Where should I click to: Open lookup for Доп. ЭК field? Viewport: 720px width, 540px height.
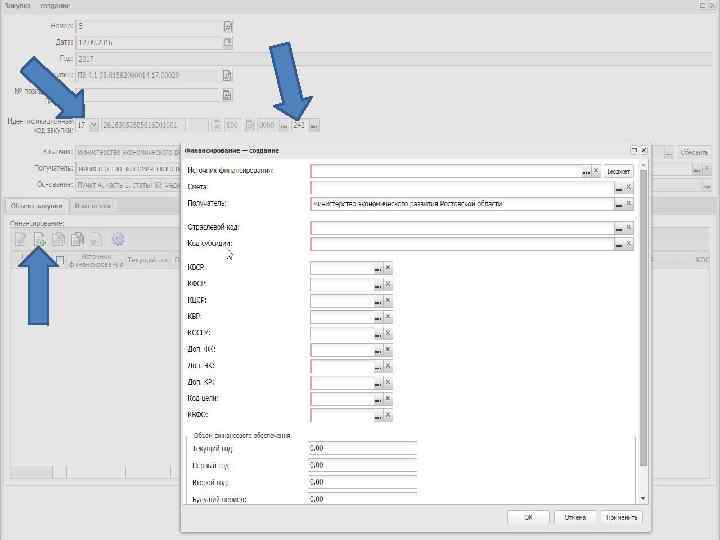[378, 367]
